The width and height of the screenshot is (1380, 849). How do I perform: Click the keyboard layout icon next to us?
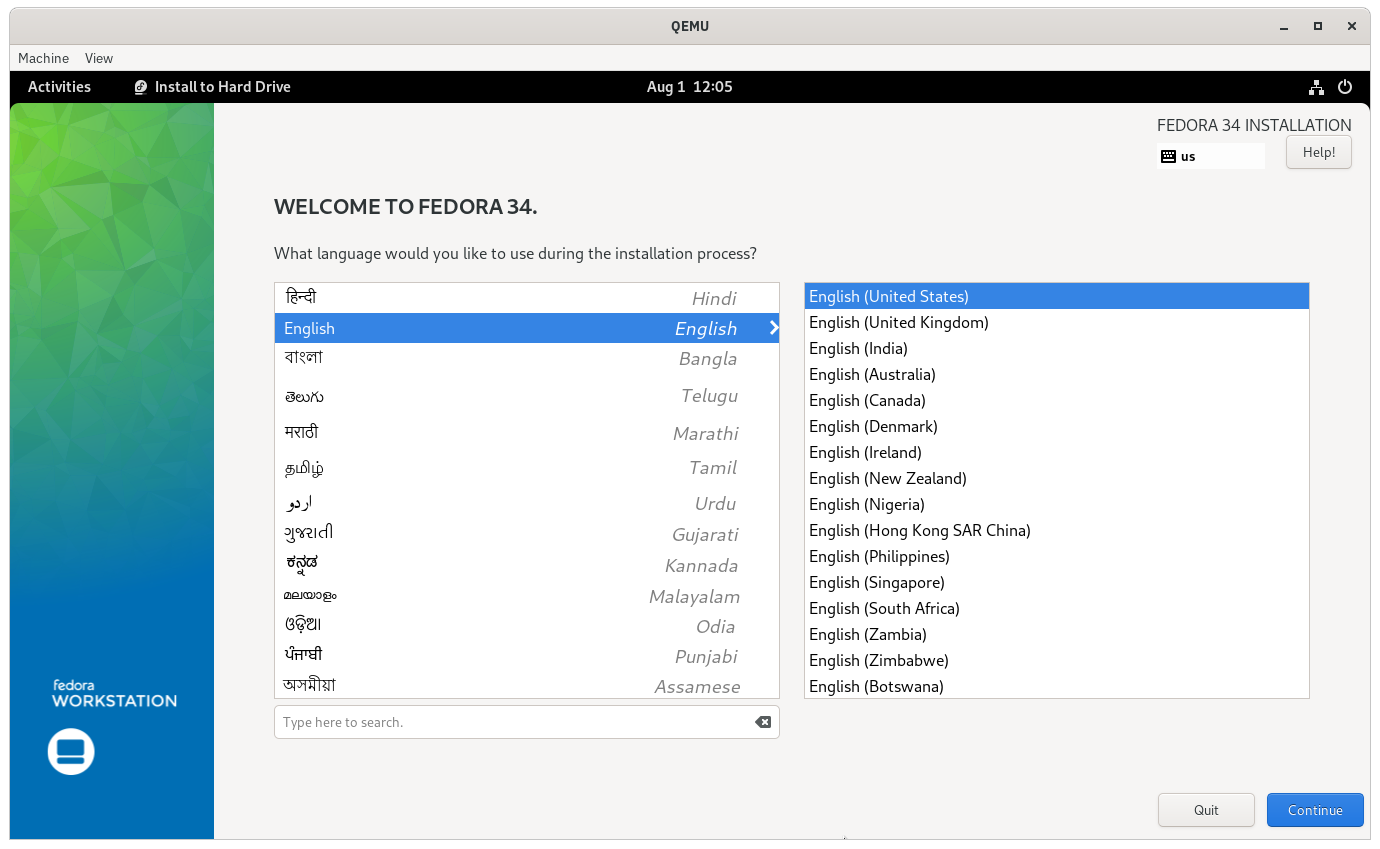tap(1168, 156)
